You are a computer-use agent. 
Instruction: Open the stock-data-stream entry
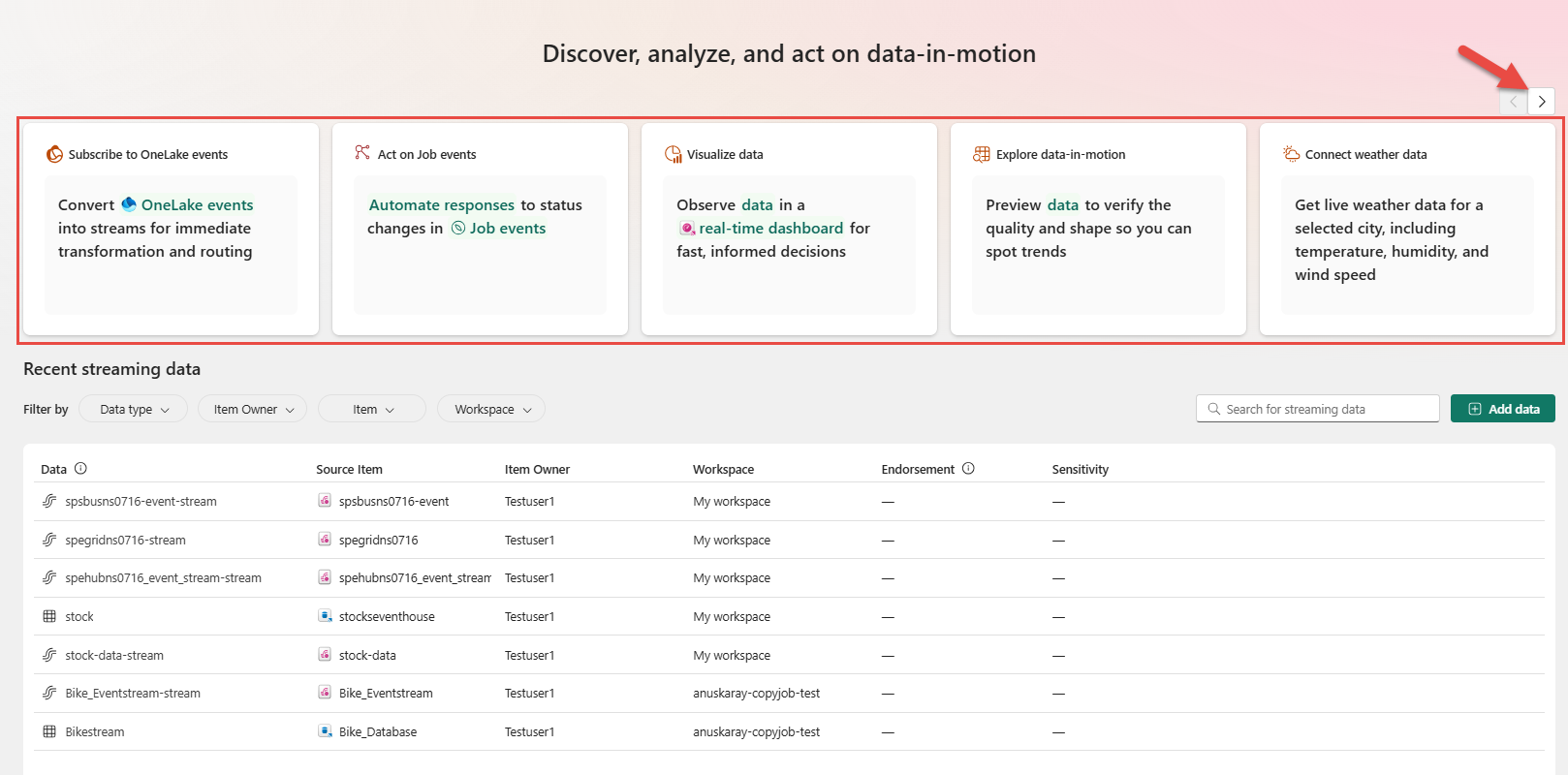114,656
